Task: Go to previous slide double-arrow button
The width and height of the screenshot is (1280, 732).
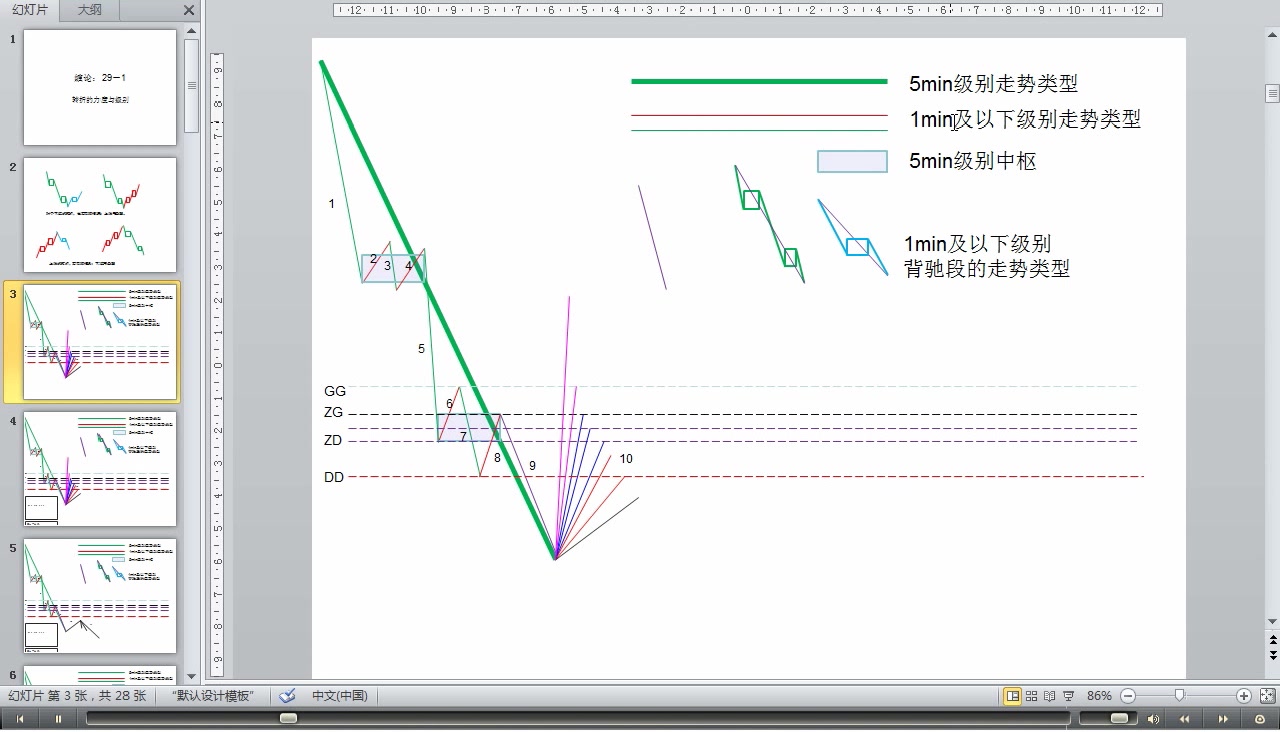Action: [1272, 642]
